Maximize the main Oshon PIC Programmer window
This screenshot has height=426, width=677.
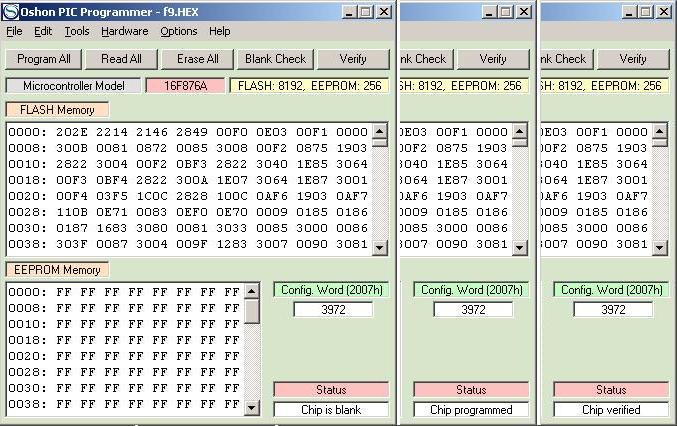coord(366,12)
